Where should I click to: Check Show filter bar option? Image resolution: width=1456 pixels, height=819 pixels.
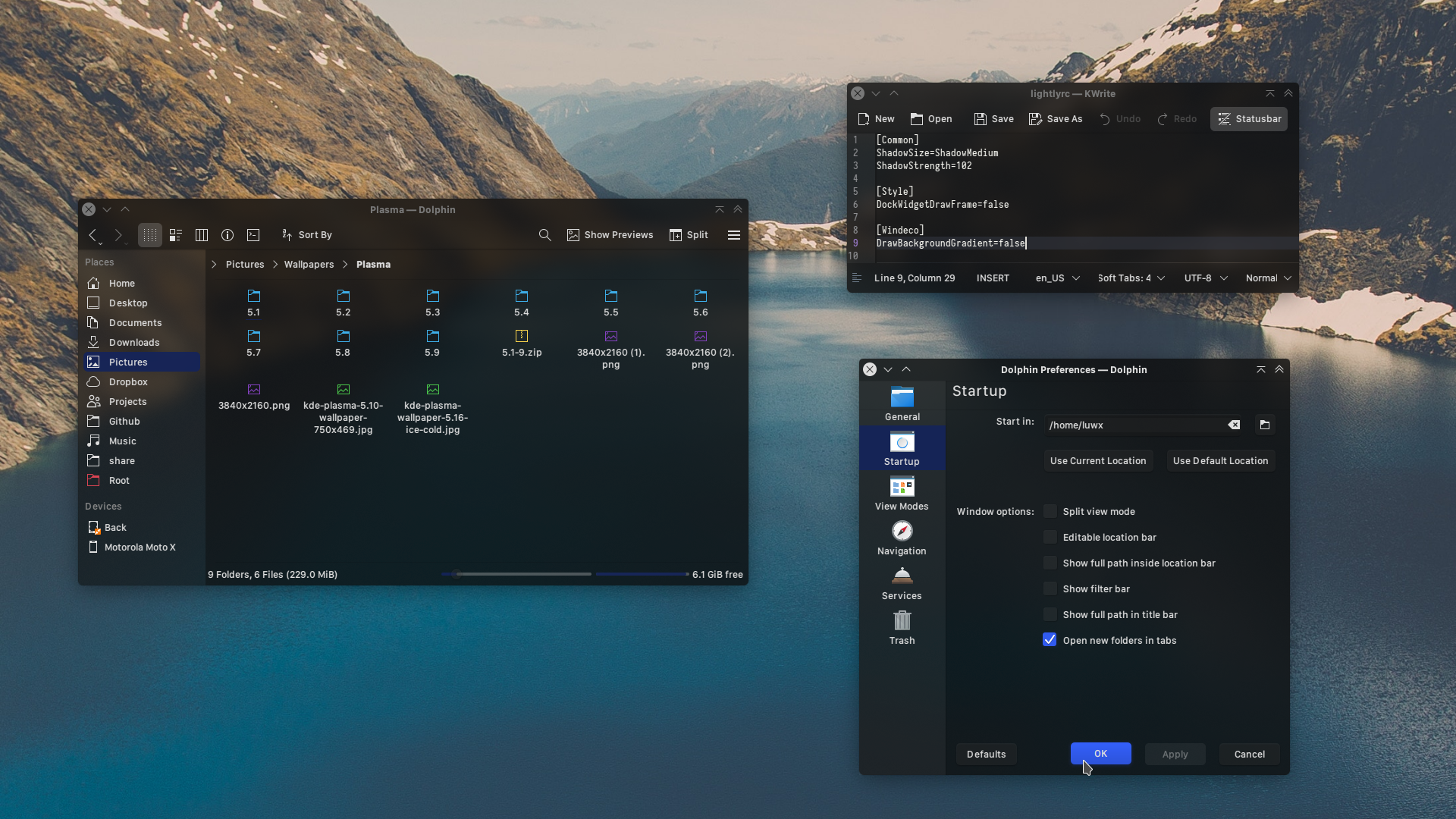tap(1050, 588)
